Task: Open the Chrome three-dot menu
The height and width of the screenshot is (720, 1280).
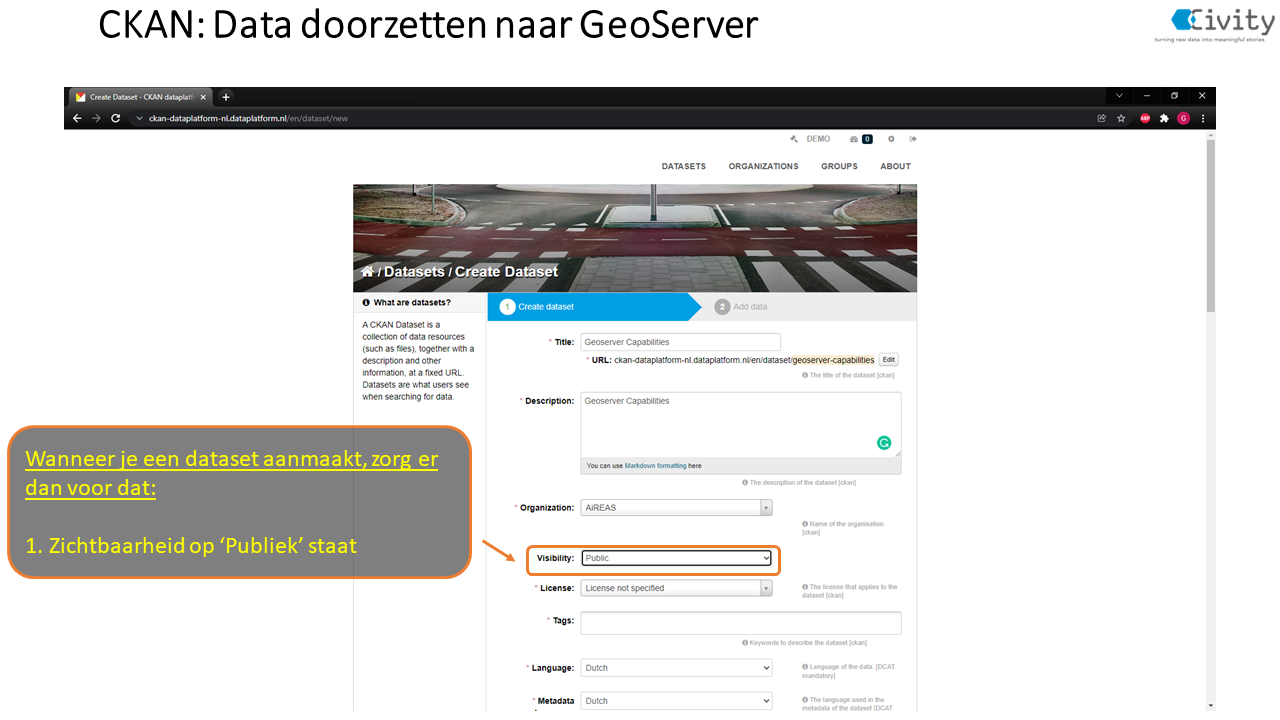Action: (x=1203, y=118)
